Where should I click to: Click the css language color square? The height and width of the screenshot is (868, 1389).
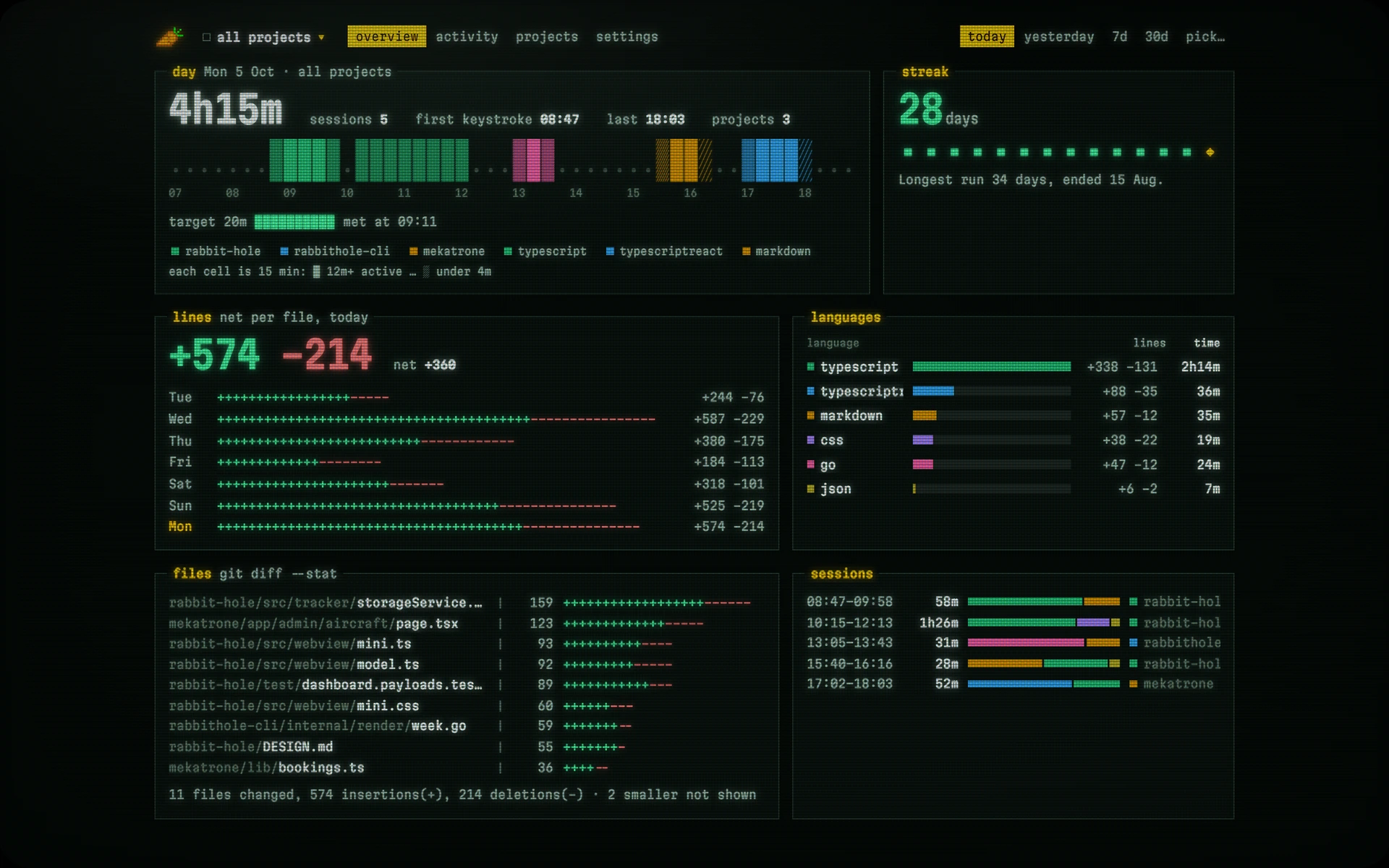(x=811, y=440)
